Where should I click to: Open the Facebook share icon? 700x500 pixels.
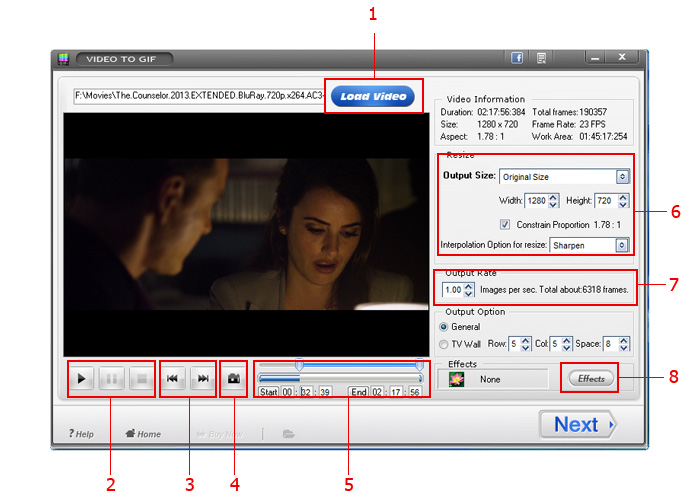click(x=518, y=58)
